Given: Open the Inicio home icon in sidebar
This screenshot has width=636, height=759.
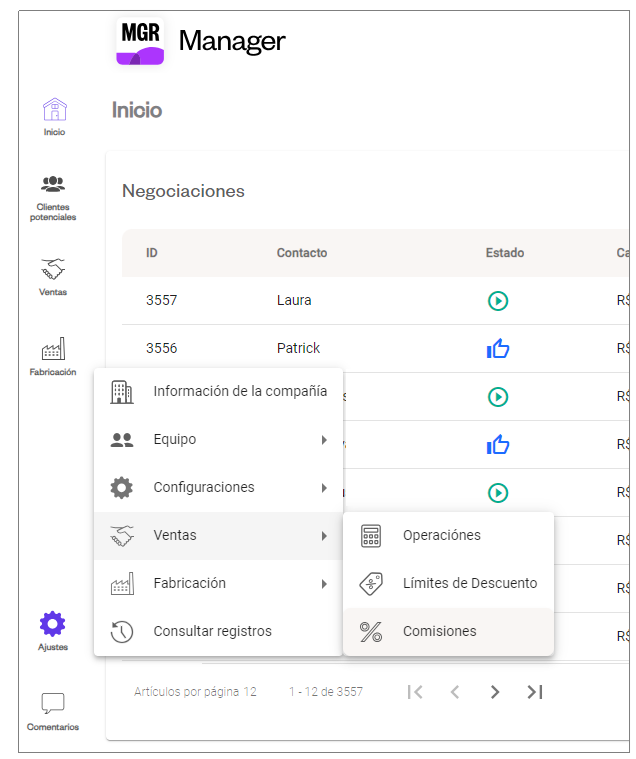Looking at the screenshot, I should [x=54, y=110].
